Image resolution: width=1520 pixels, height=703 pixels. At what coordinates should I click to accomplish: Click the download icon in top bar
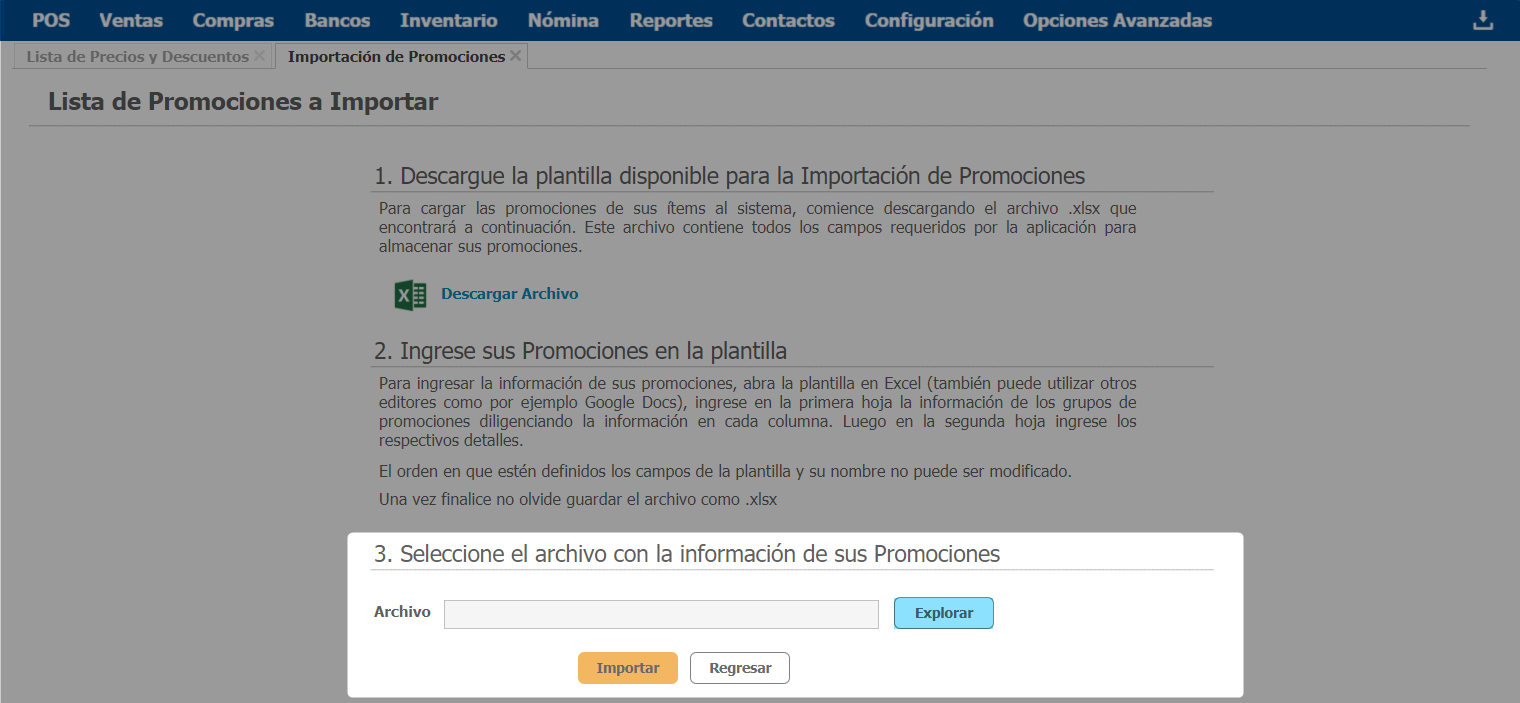tap(1483, 21)
